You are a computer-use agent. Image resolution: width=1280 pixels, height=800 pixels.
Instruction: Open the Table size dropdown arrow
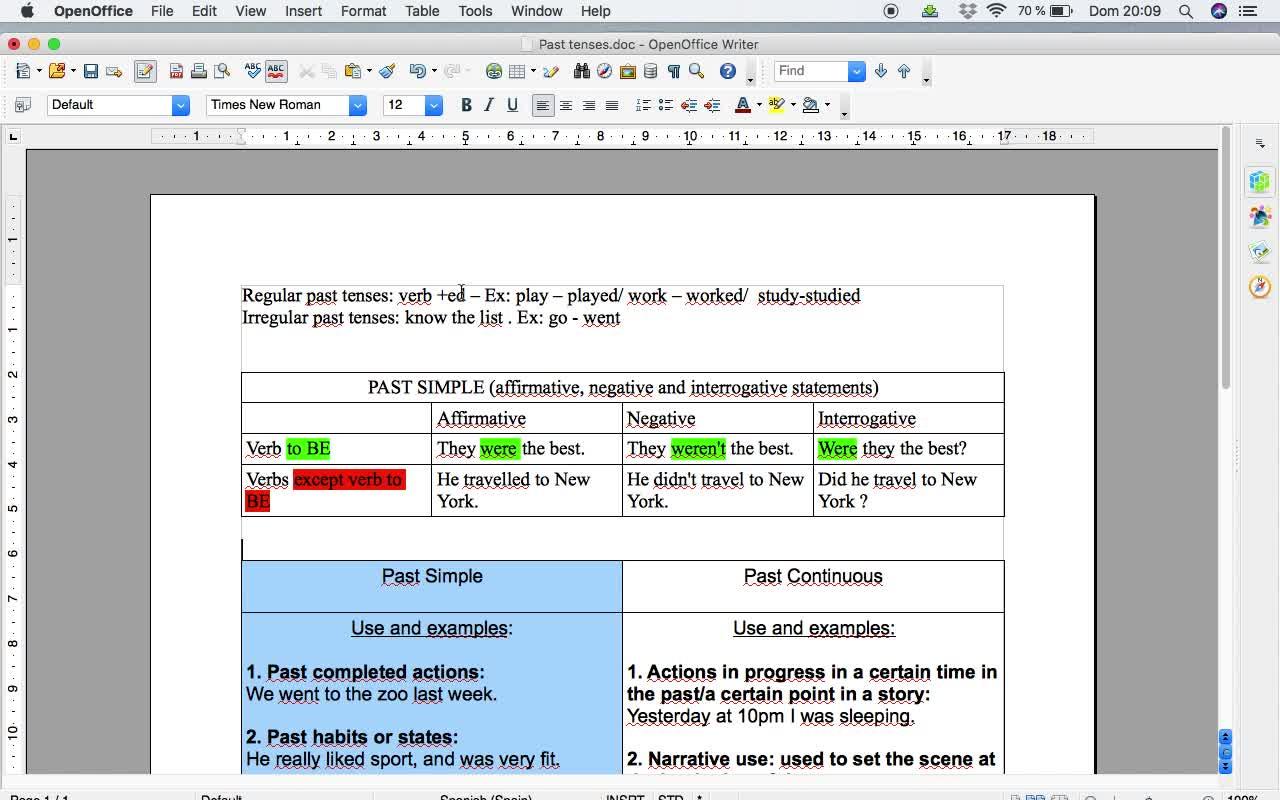tap(533, 71)
